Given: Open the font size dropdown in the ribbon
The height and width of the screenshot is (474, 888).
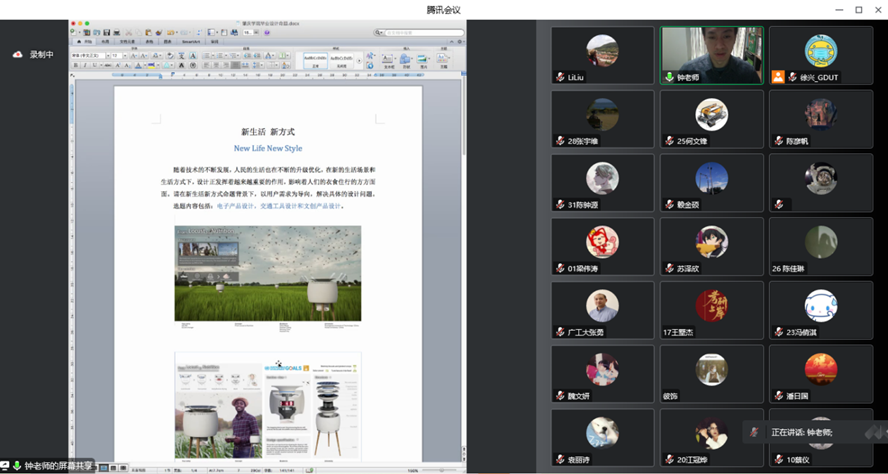Looking at the screenshot, I should pos(125,55).
